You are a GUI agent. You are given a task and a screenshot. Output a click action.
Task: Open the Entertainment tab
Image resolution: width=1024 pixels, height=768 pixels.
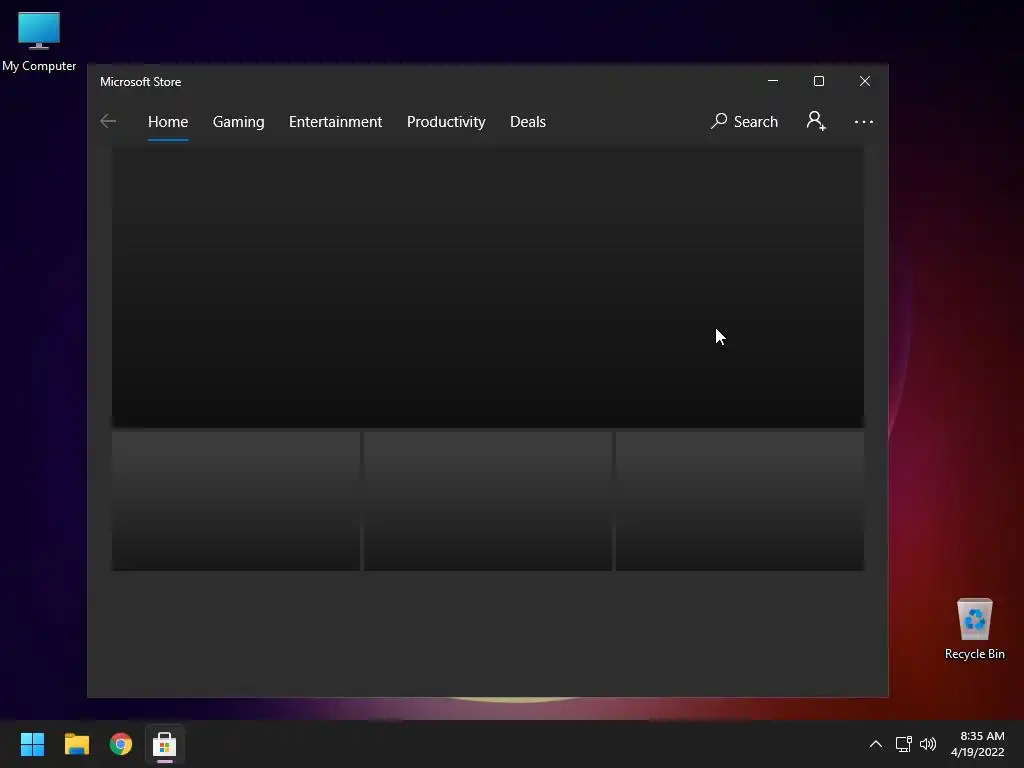[335, 121]
